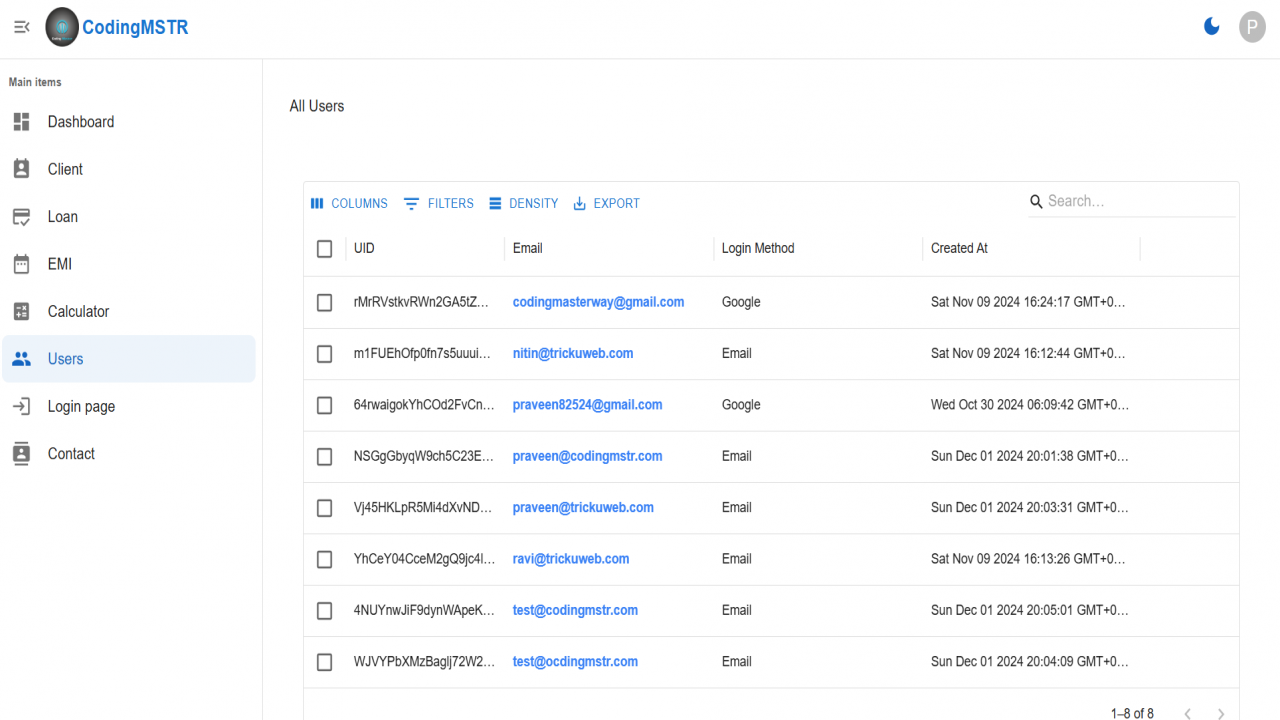
Task: Check the row for ravi@trickuweb.com
Action: (x=324, y=559)
